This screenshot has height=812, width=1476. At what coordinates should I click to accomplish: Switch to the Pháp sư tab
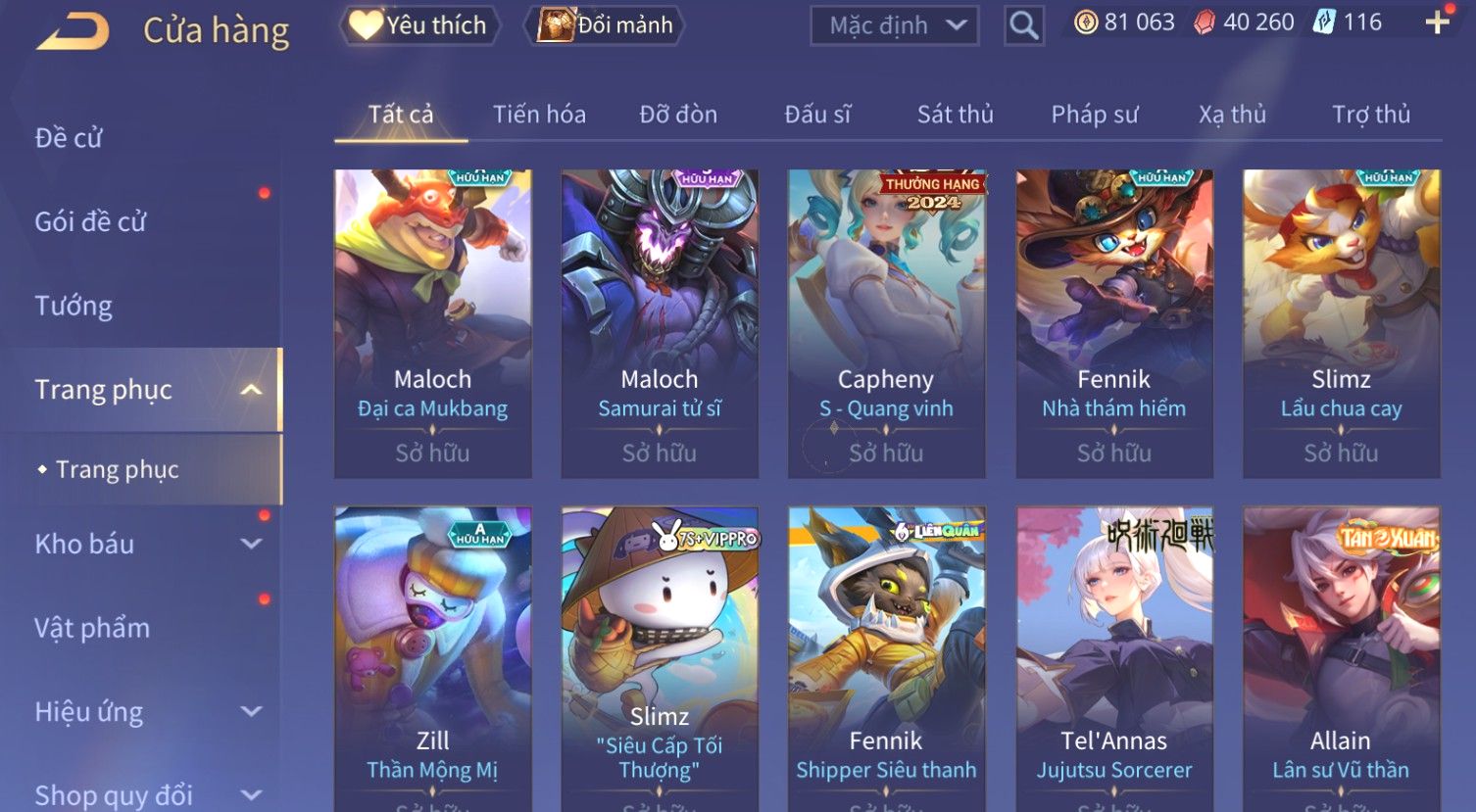pos(1095,115)
